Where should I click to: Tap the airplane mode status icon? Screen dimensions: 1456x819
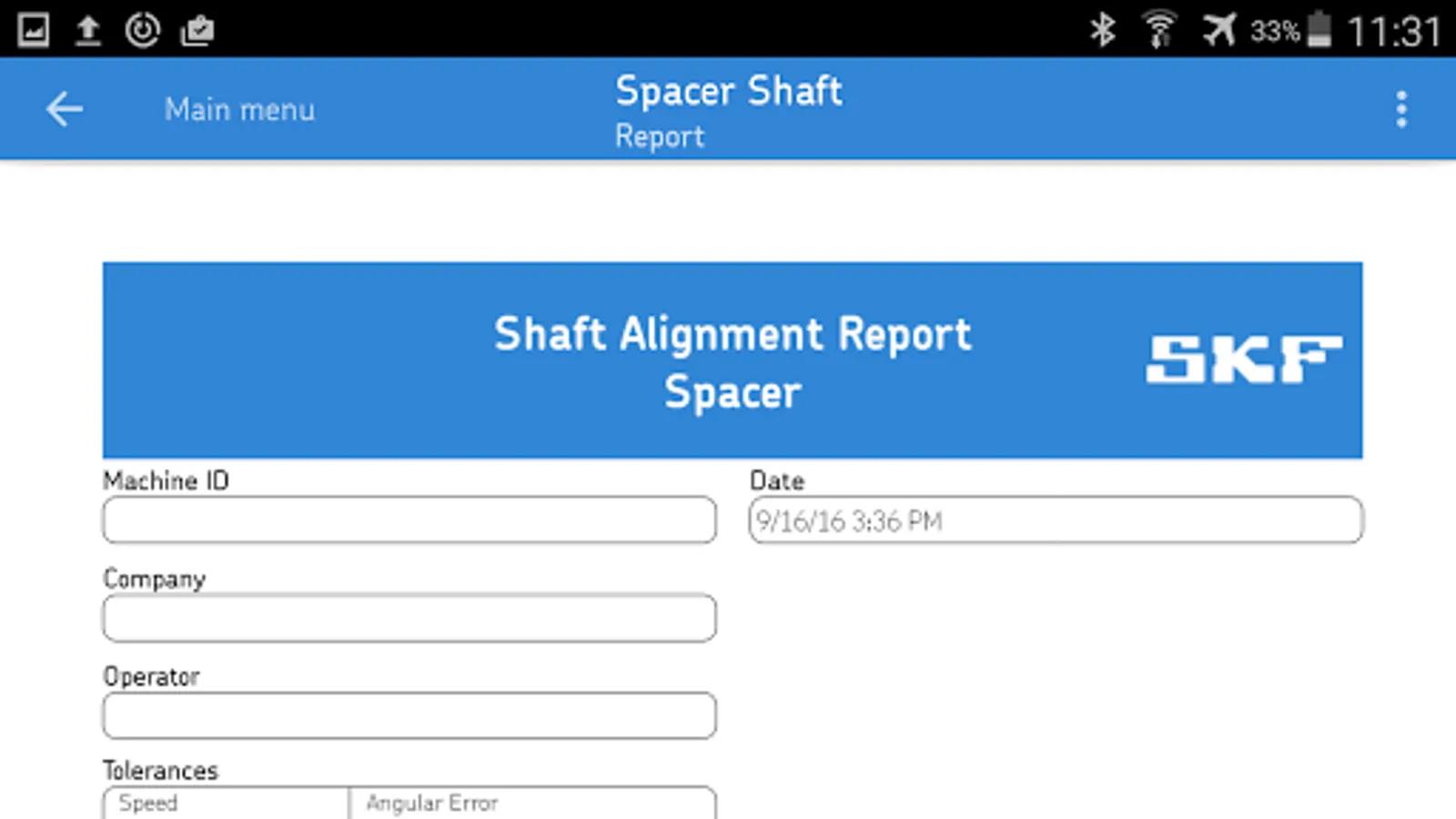click(1219, 30)
